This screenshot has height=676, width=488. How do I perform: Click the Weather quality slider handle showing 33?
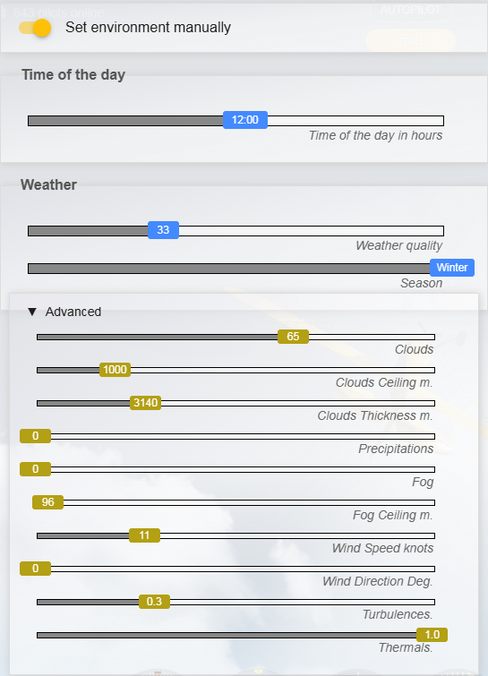pyautogui.click(x=163, y=230)
